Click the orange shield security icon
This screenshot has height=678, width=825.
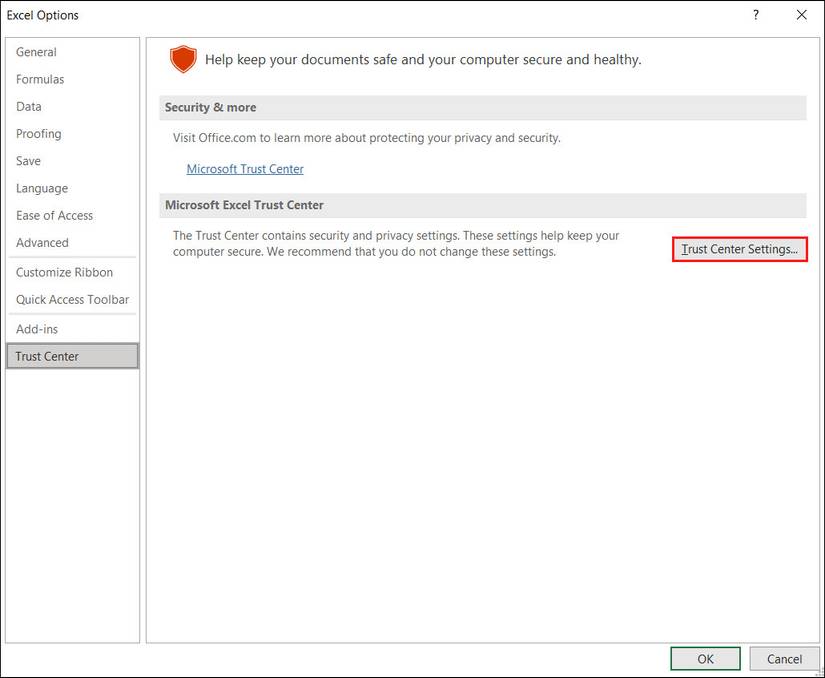pyautogui.click(x=183, y=59)
